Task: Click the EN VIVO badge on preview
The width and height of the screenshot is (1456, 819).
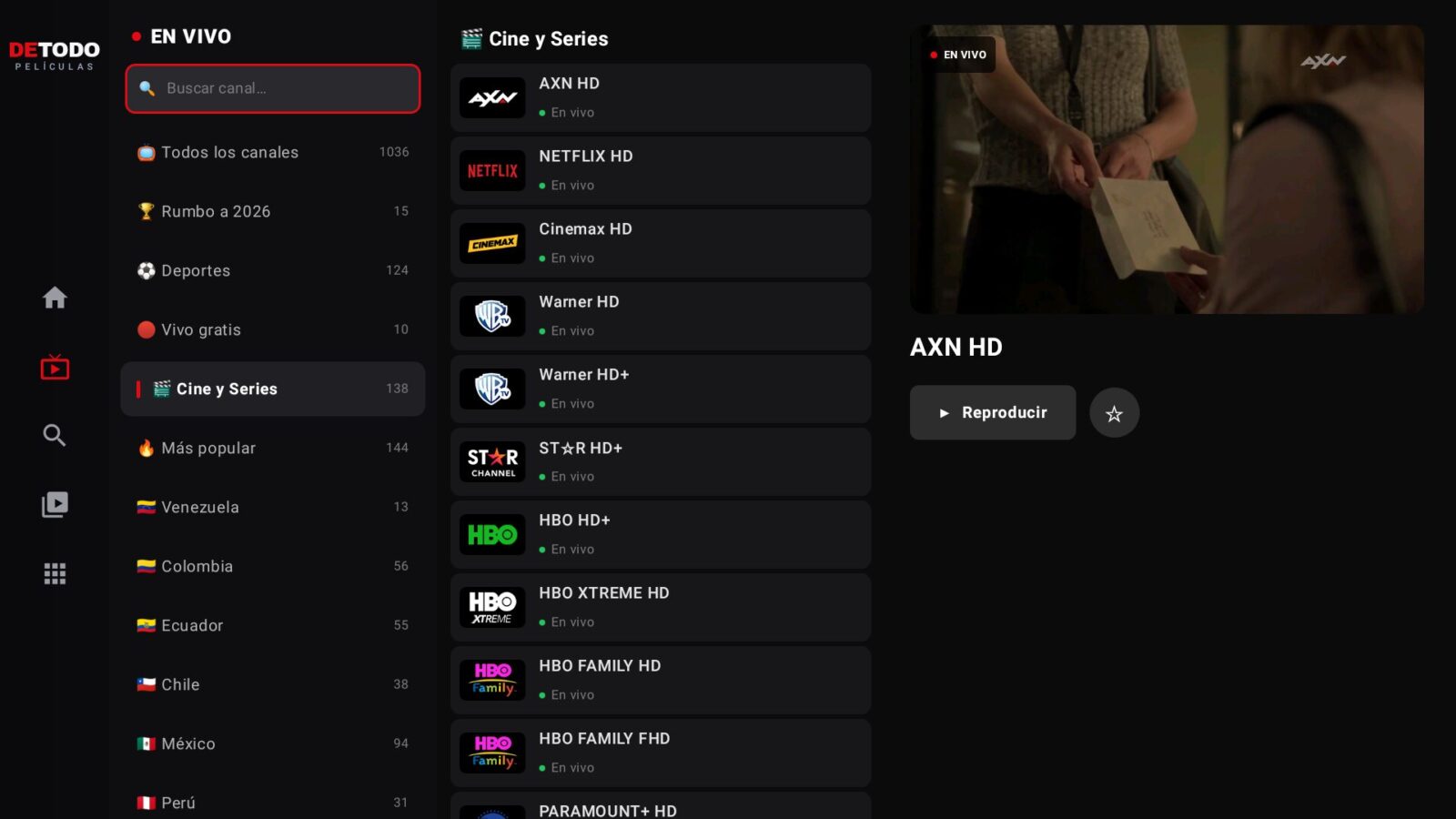Action: tap(958, 55)
